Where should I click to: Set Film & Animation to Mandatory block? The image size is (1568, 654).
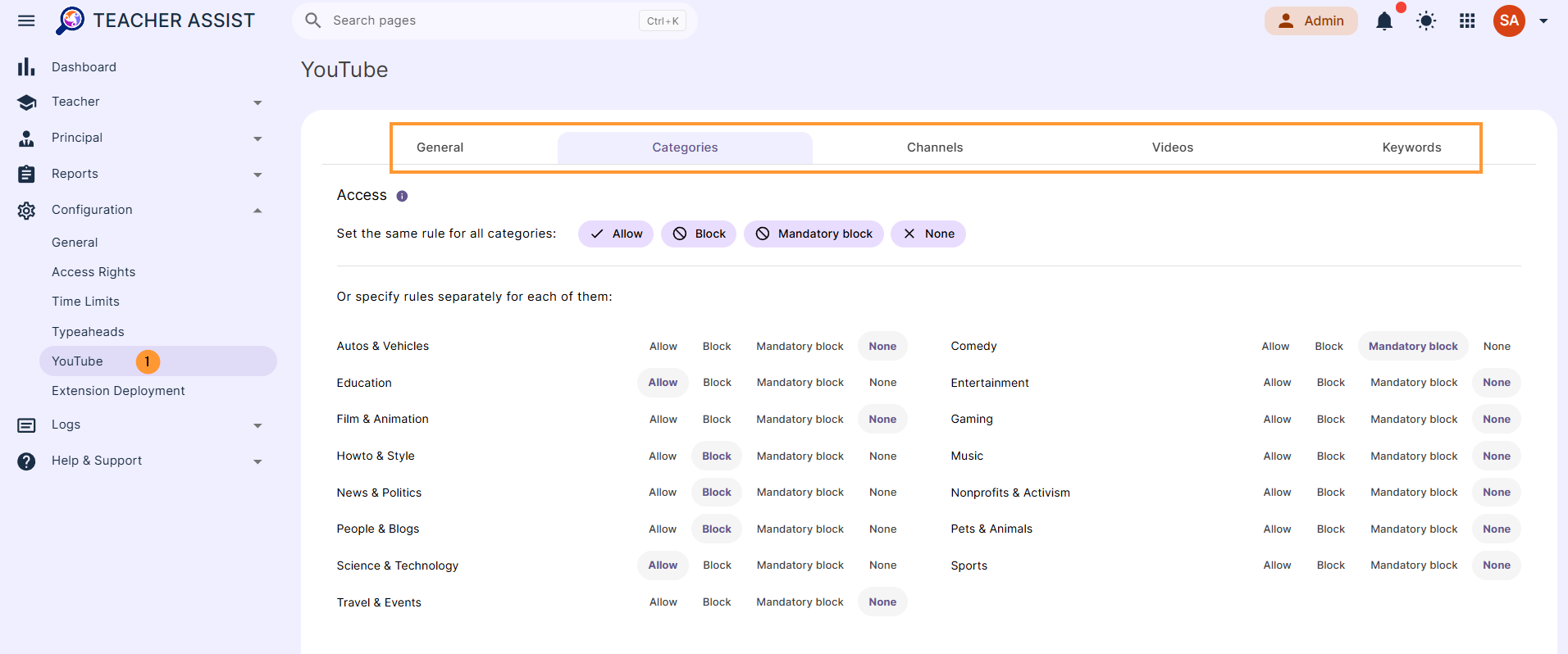click(x=800, y=420)
